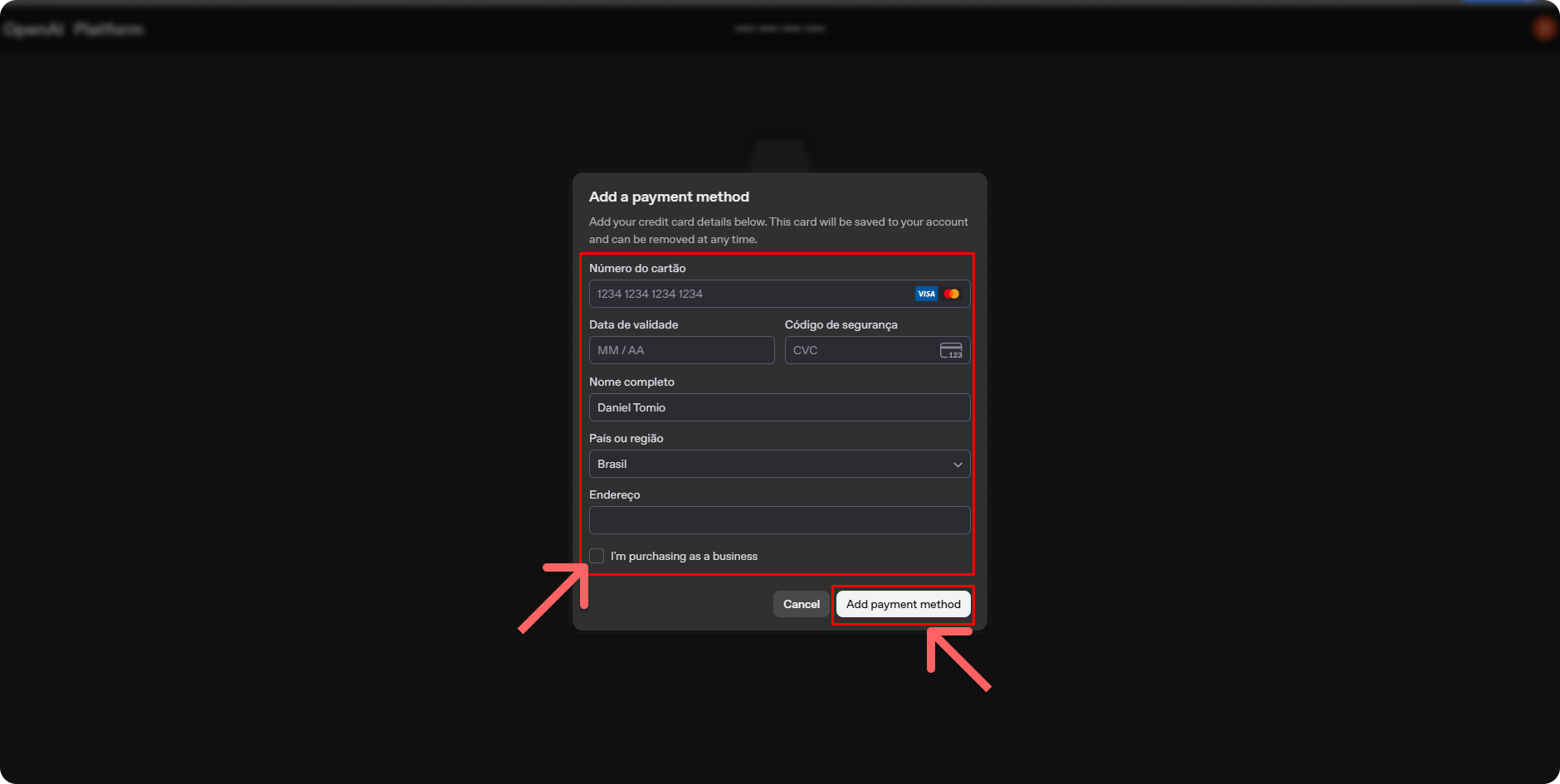Click the Visa card brand icon
The image size is (1560, 784).
point(926,294)
